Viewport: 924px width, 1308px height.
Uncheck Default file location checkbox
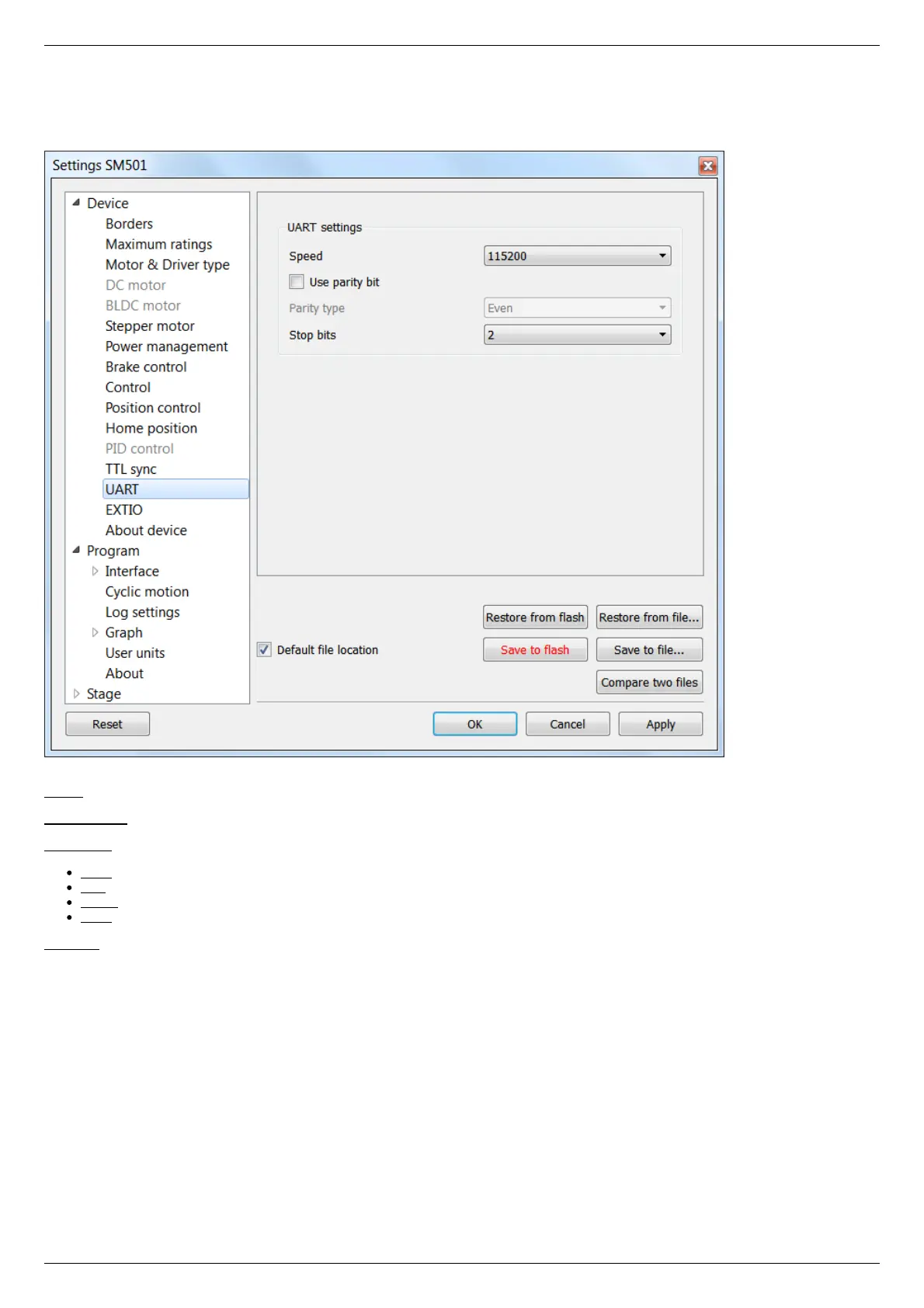click(x=264, y=649)
